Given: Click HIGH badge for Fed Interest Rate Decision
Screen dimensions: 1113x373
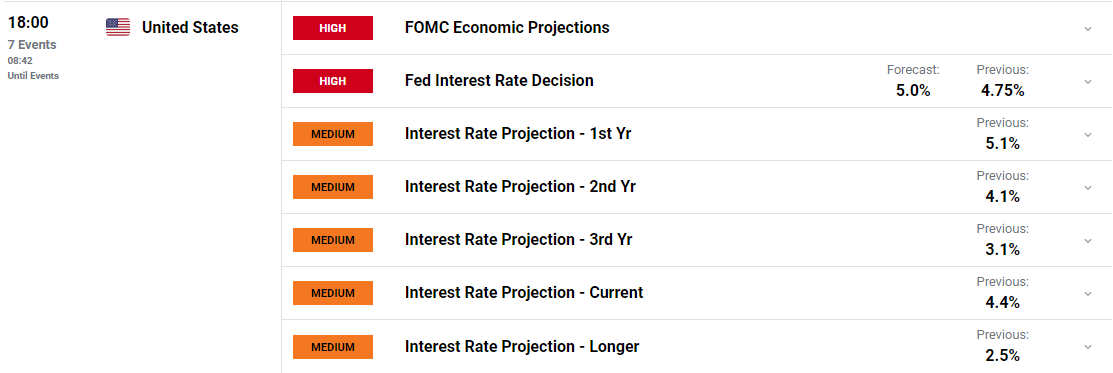Looking at the screenshot, I should pos(333,81).
